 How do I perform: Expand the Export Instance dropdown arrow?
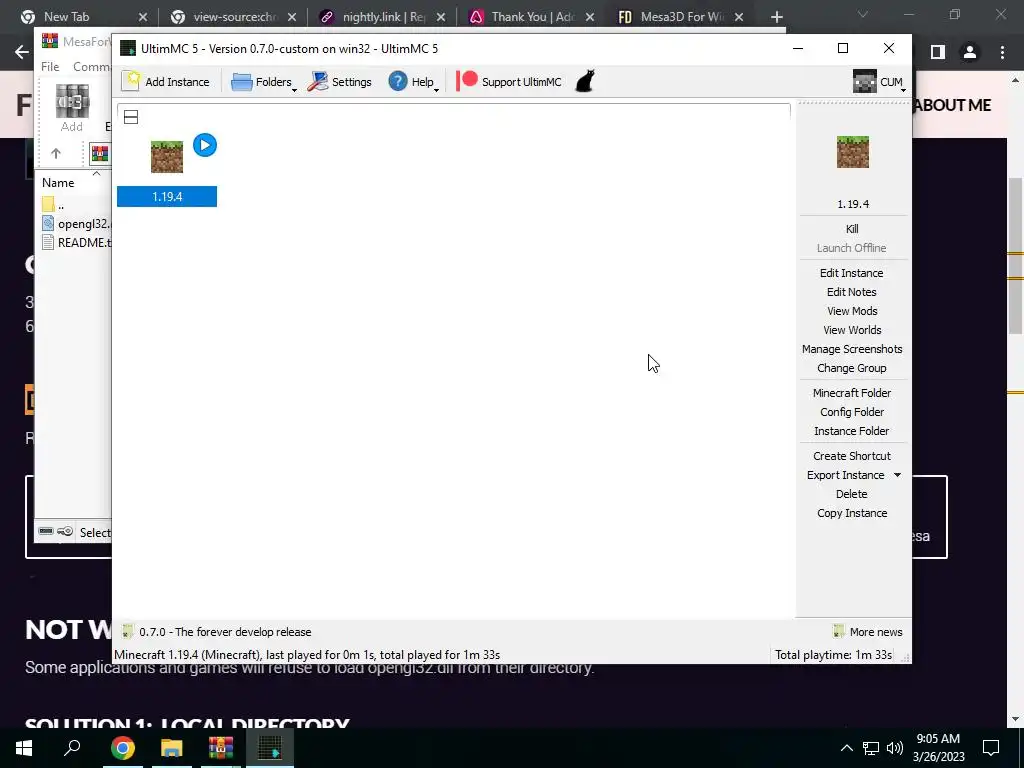pos(897,475)
